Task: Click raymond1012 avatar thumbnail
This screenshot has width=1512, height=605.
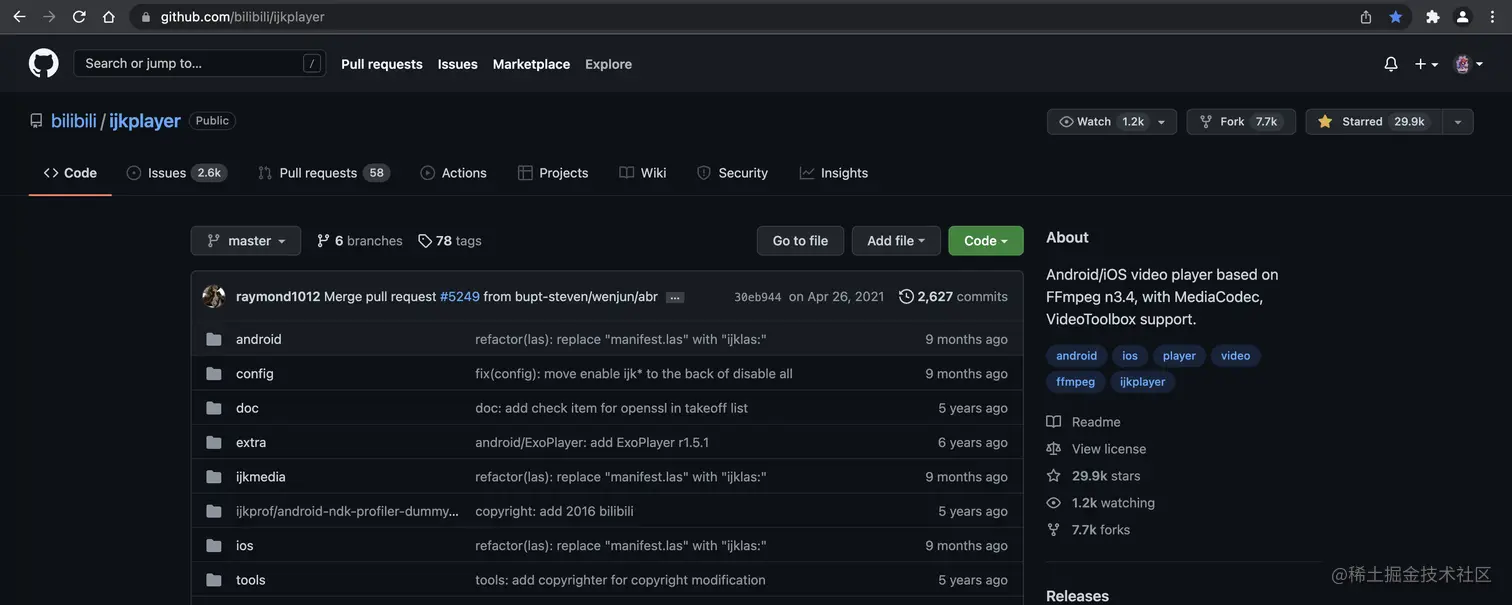Action: tap(213, 297)
